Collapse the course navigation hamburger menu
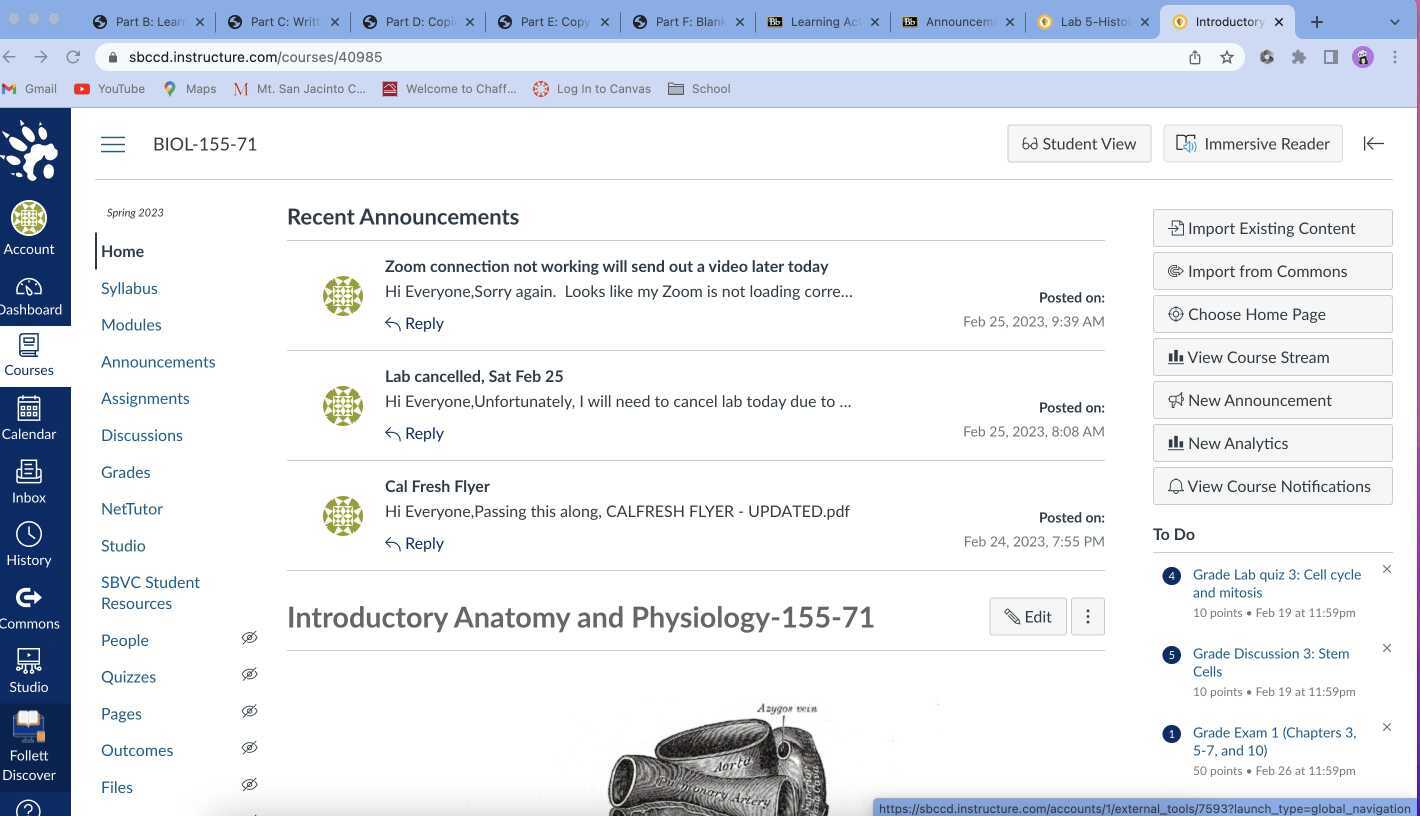Viewport: 1420px width, 816px height. pyautogui.click(x=113, y=144)
